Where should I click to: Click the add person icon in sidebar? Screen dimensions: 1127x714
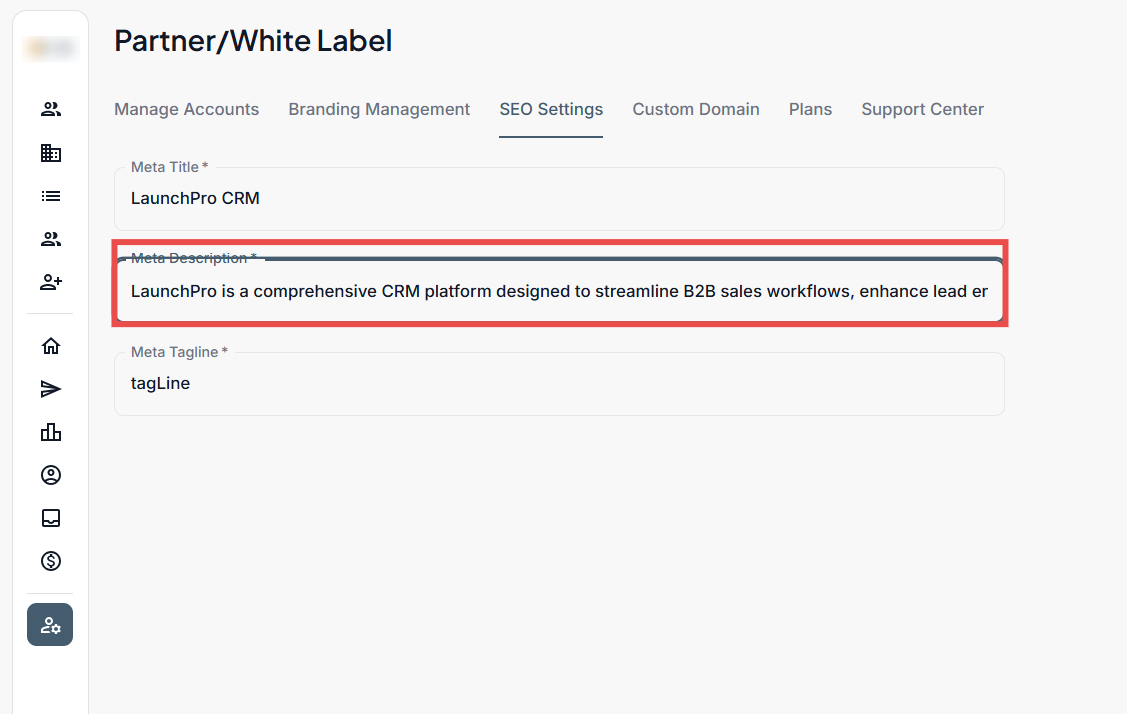[x=51, y=282]
